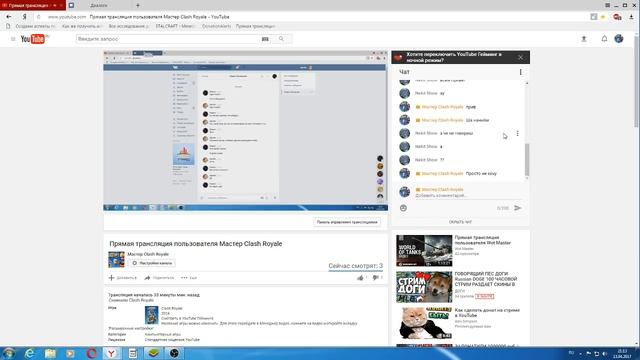Click the YouTube upload icon
Image resolution: width=640 pixels, height=360 pixels.
pos(584,39)
